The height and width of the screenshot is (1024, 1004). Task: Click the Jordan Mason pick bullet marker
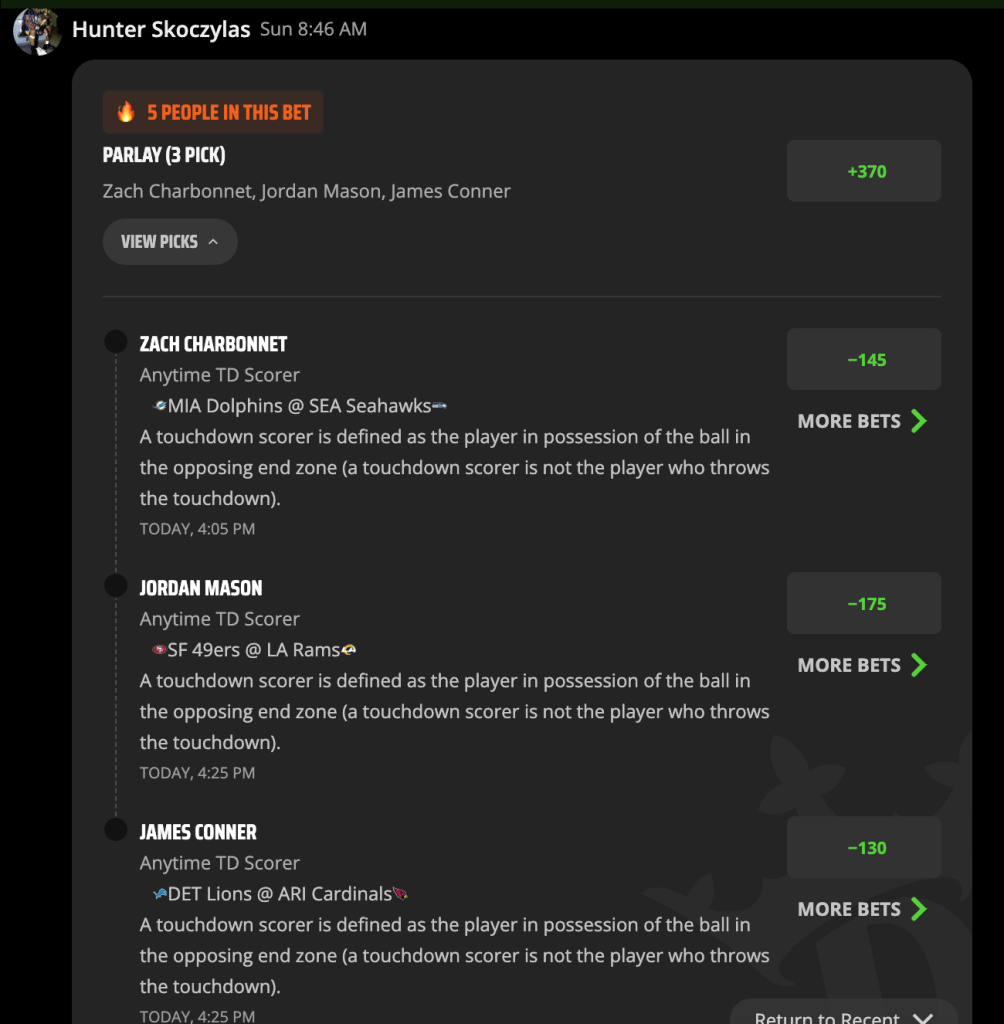pyautogui.click(x=116, y=586)
